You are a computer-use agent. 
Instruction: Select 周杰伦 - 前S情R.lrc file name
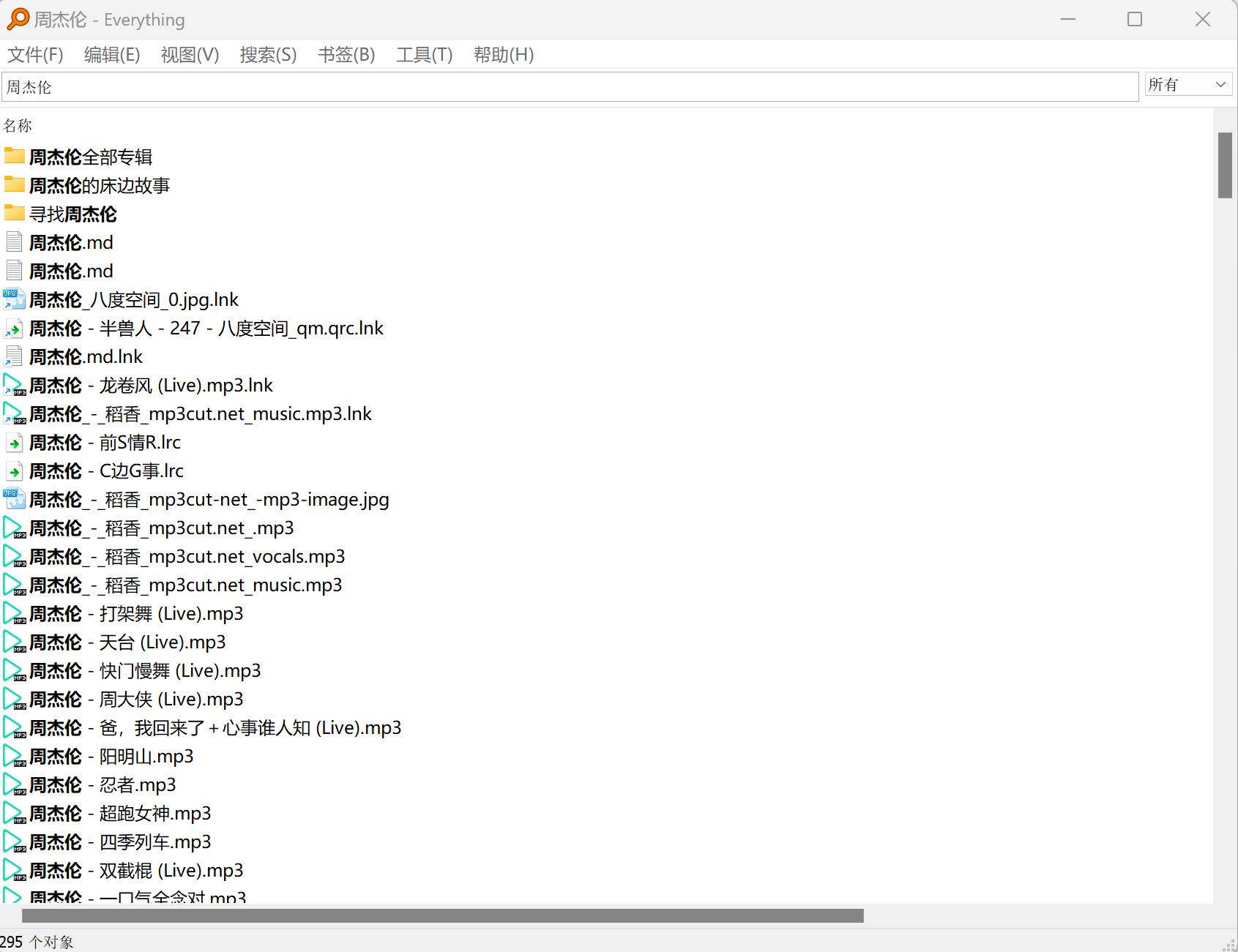click(105, 442)
